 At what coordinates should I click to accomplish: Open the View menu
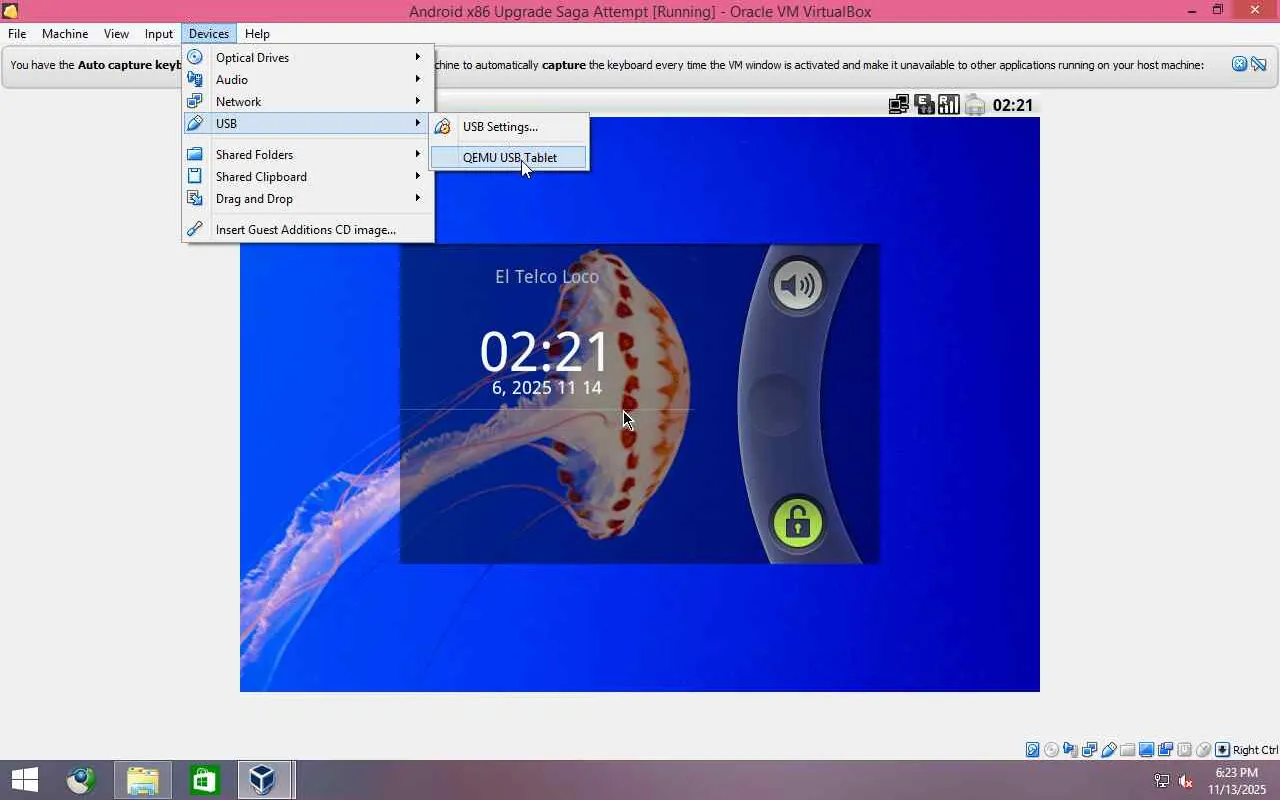pyautogui.click(x=116, y=33)
